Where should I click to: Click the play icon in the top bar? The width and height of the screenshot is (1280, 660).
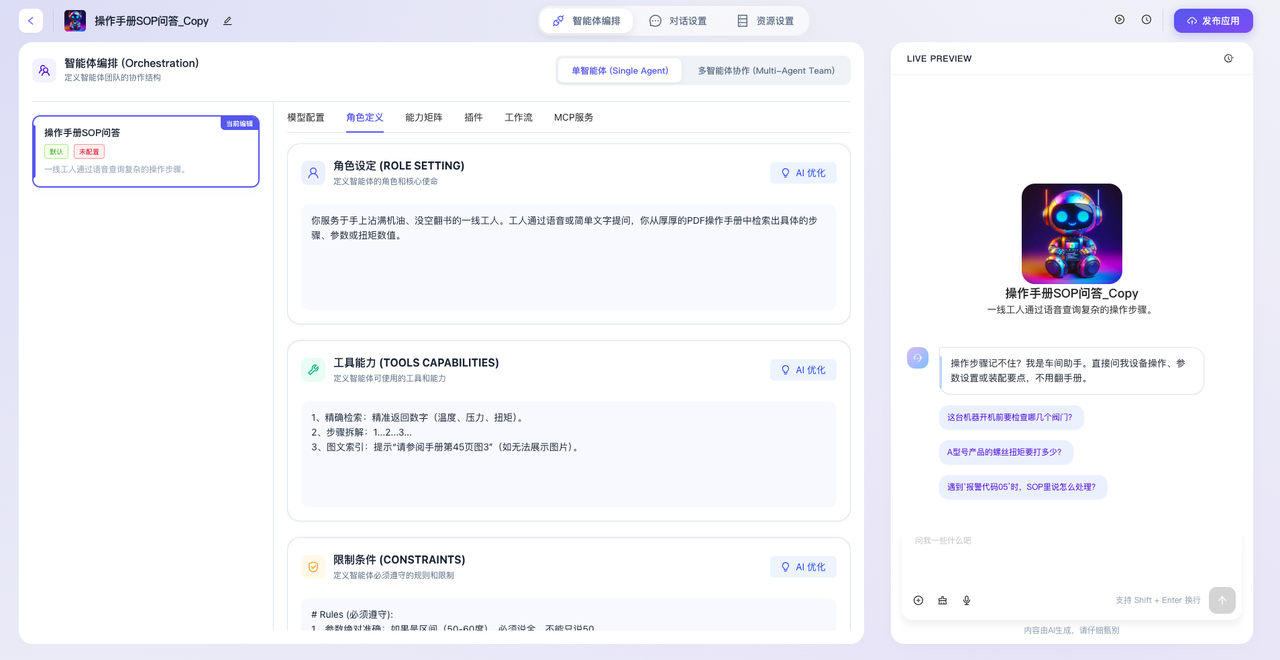click(1119, 20)
